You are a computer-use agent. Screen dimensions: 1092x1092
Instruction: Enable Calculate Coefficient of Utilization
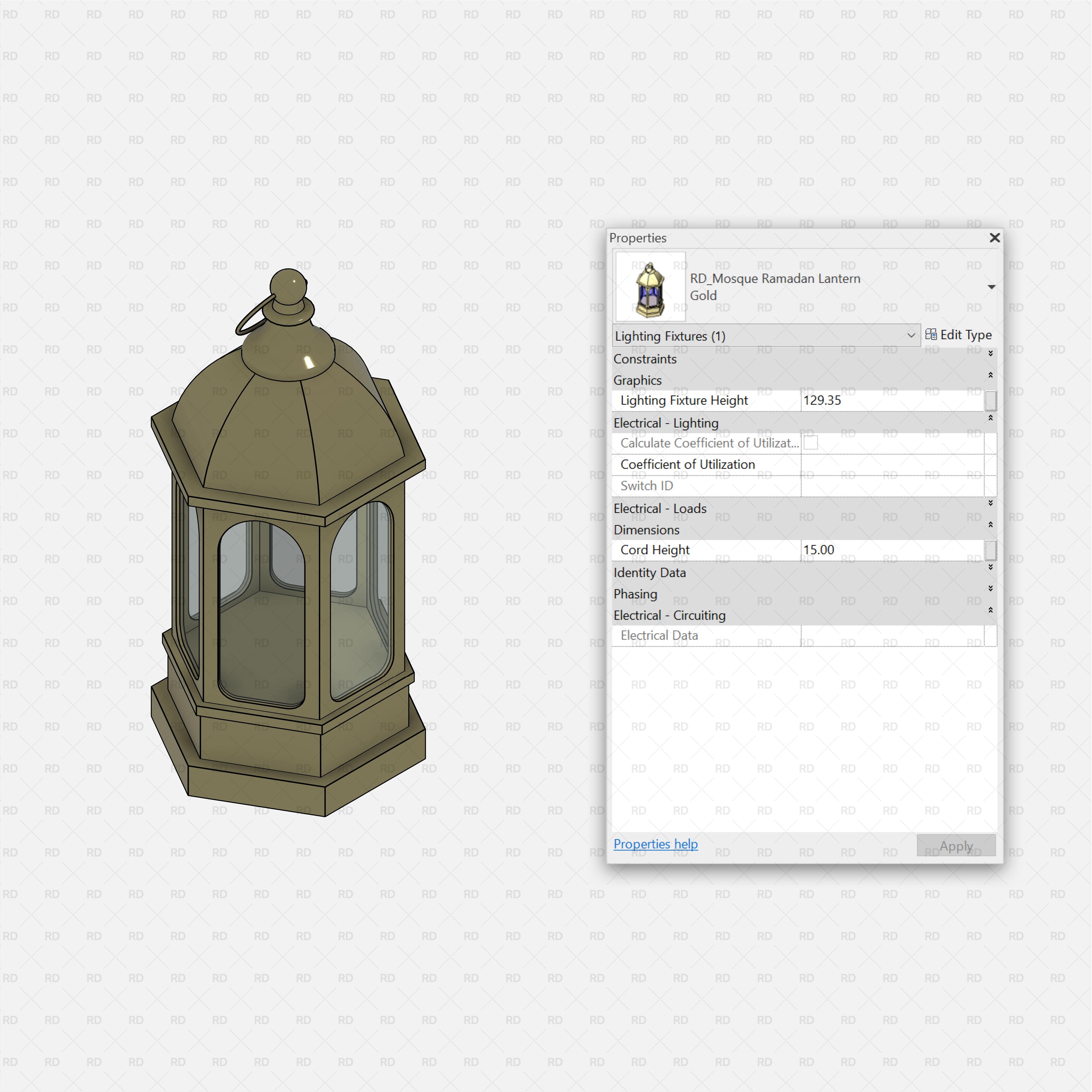click(811, 443)
